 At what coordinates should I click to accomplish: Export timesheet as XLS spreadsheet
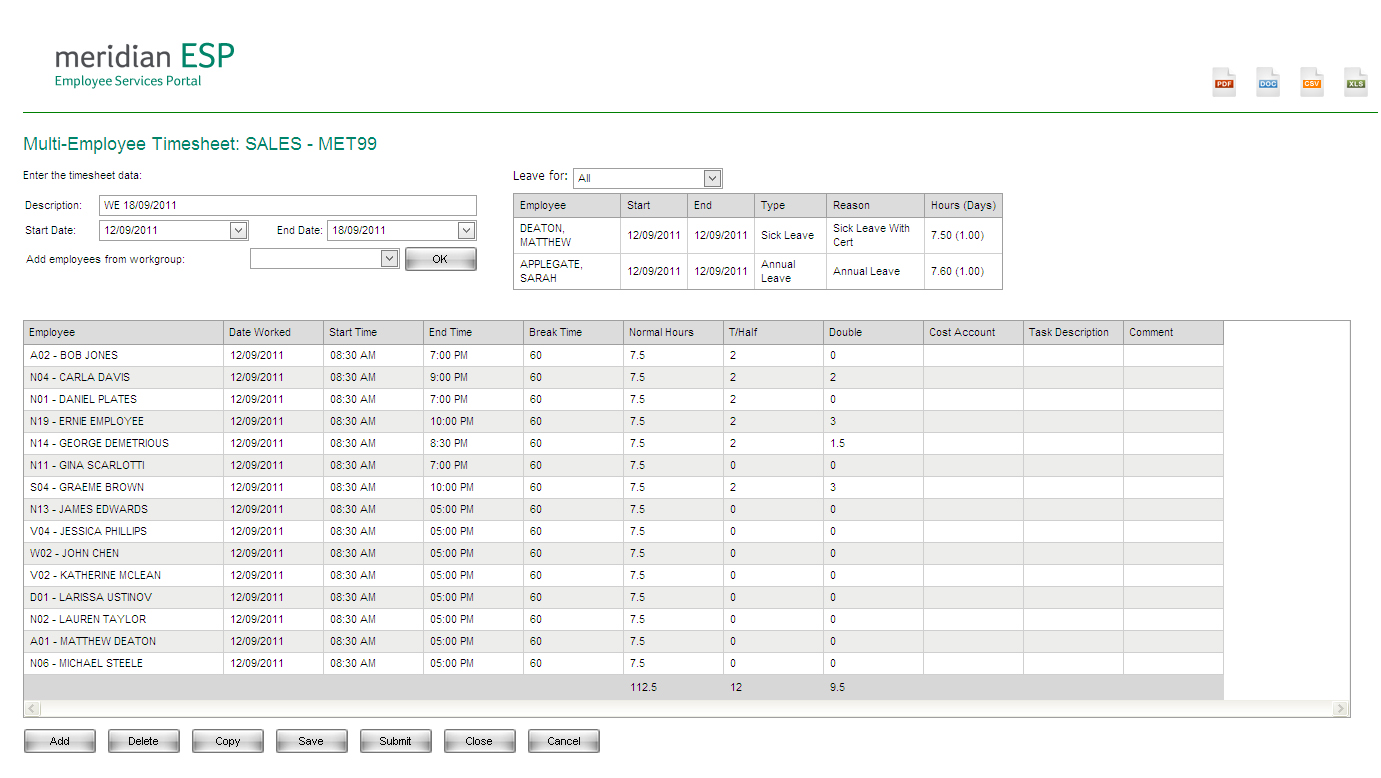1356,83
